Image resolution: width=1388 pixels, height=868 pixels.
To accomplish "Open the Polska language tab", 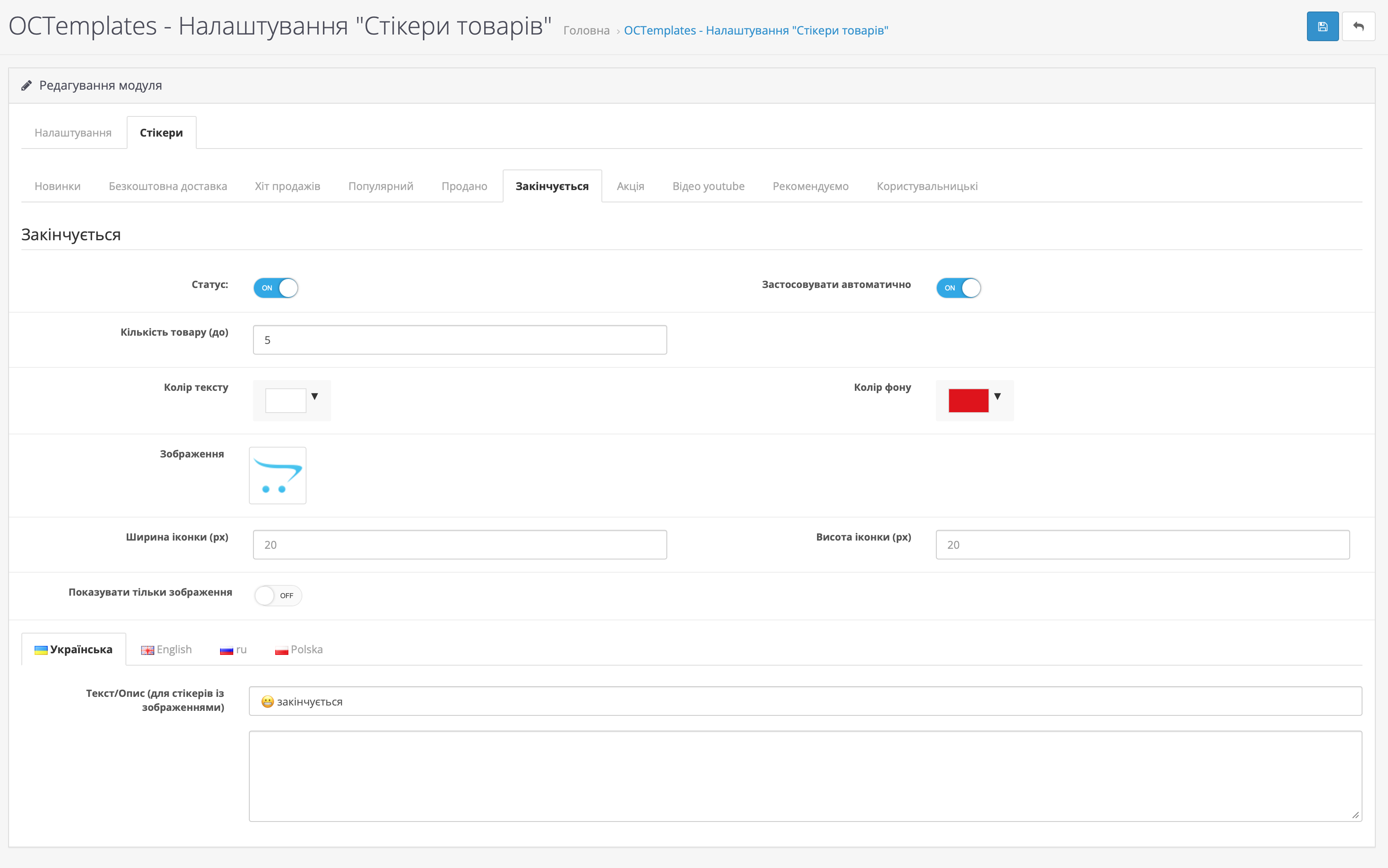I will coord(299,649).
